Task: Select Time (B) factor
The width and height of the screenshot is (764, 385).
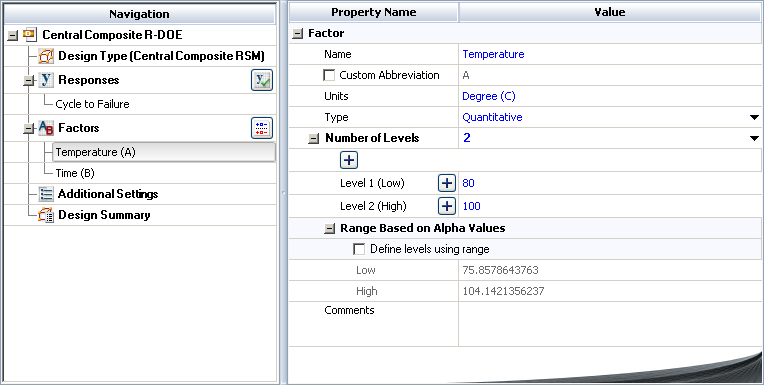Action: coord(75,173)
